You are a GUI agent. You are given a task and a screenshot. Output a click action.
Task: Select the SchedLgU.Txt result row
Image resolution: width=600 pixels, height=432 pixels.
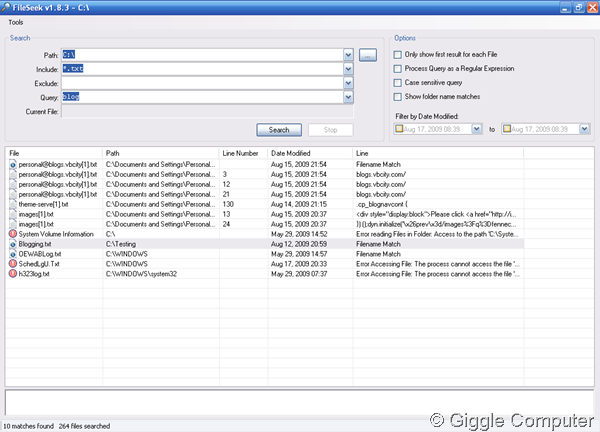point(265,264)
